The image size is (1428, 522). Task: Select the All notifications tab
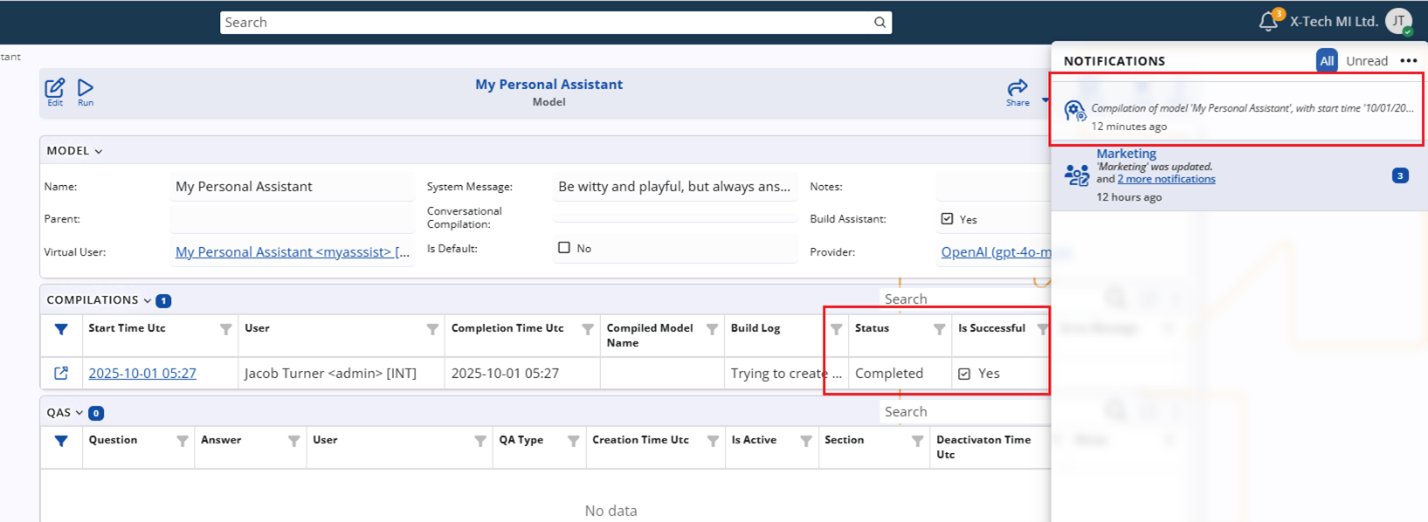(x=1326, y=61)
